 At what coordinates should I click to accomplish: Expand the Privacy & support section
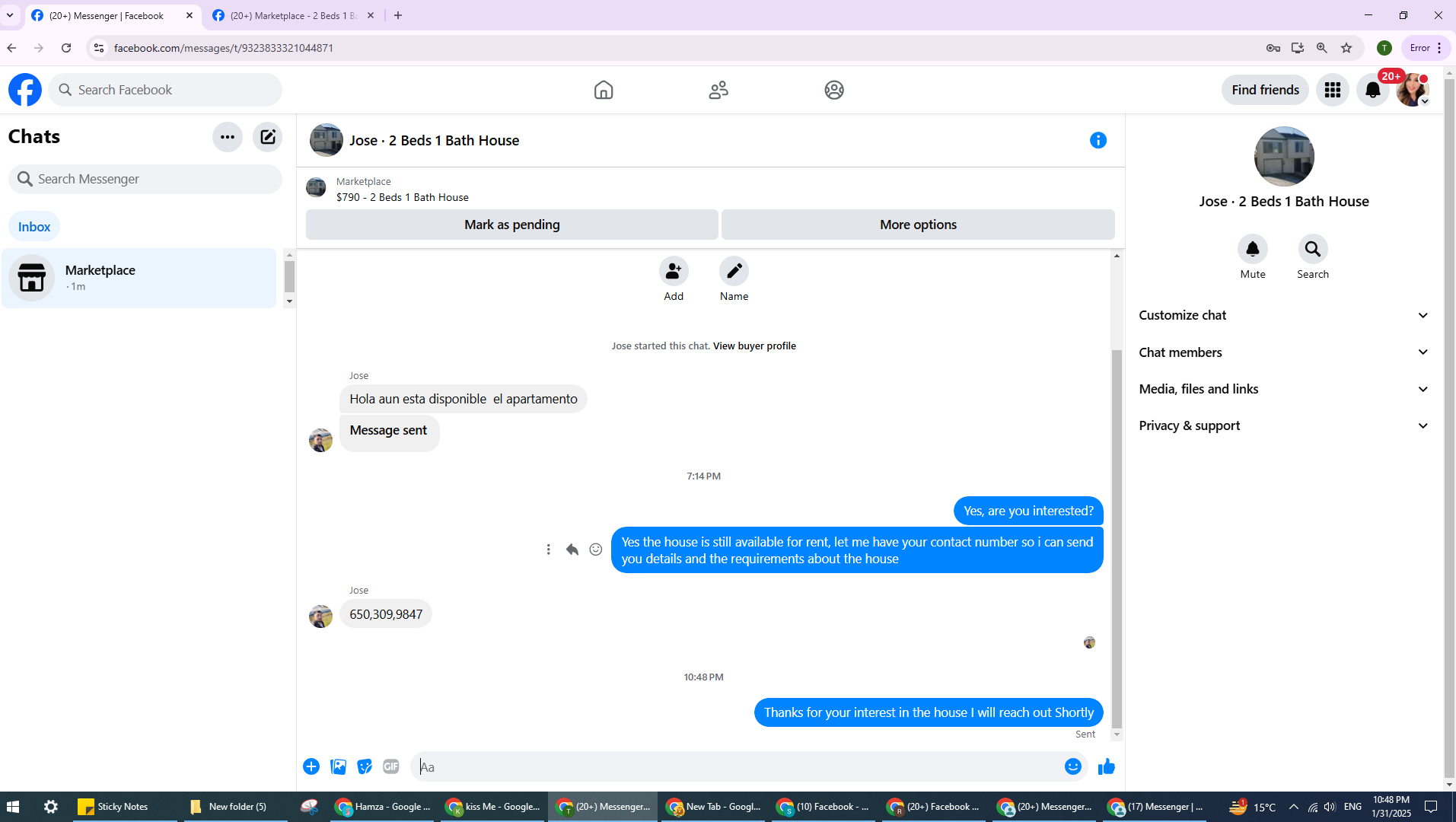pos(1283,425)
